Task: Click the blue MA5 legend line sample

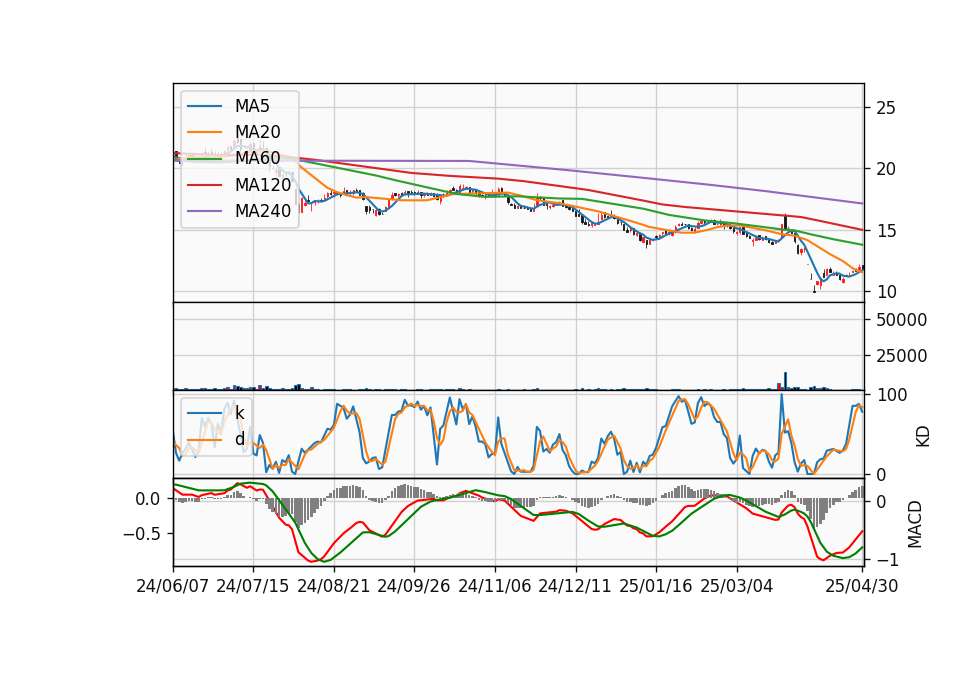Action: pyautogui.click(x=204, y=106)
